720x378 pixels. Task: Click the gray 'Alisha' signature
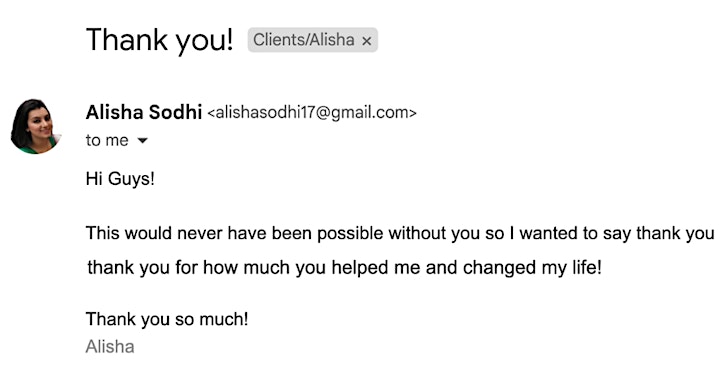(110, 346)
